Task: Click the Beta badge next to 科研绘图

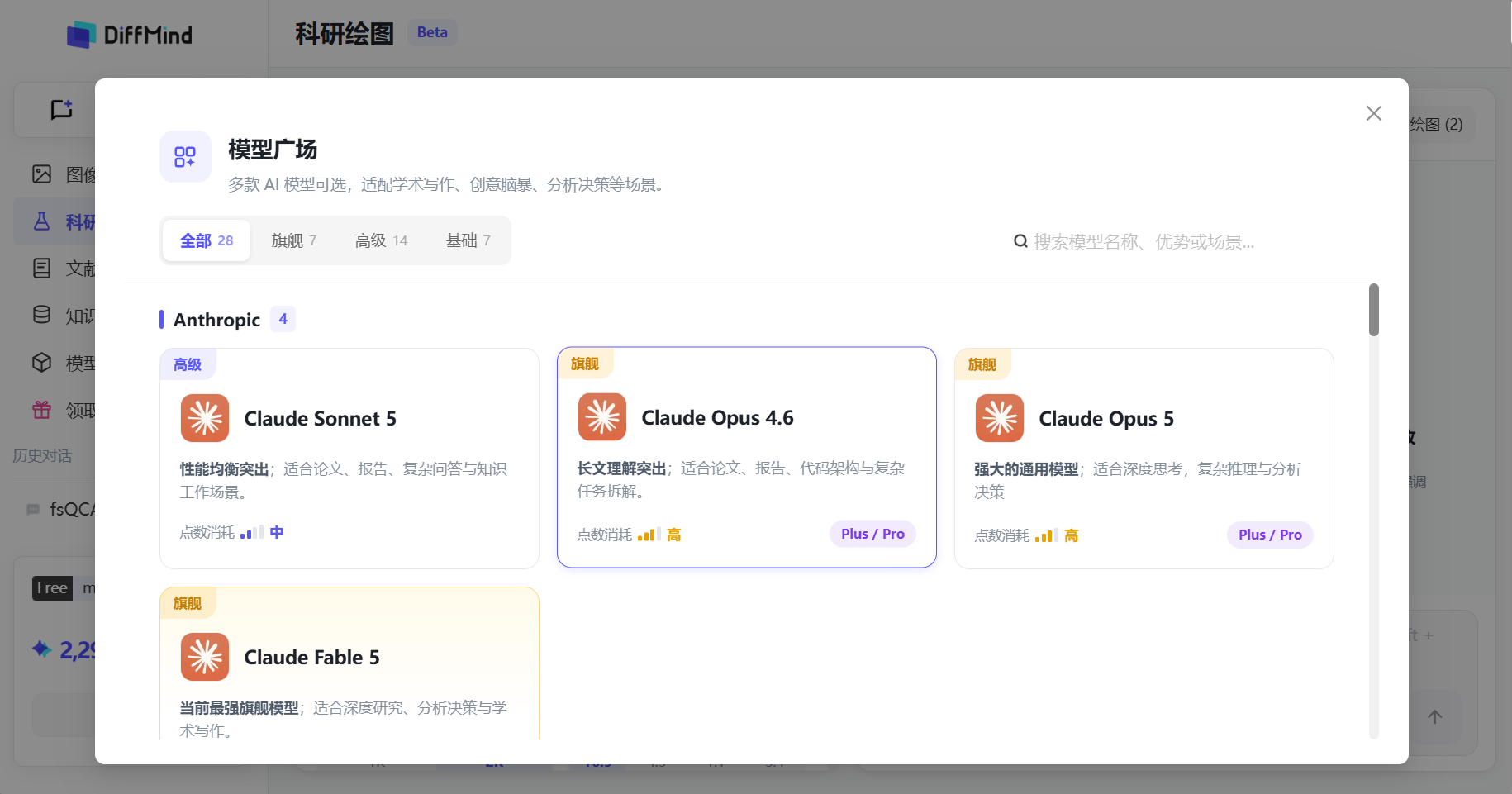Action: (x=432, y=32)
